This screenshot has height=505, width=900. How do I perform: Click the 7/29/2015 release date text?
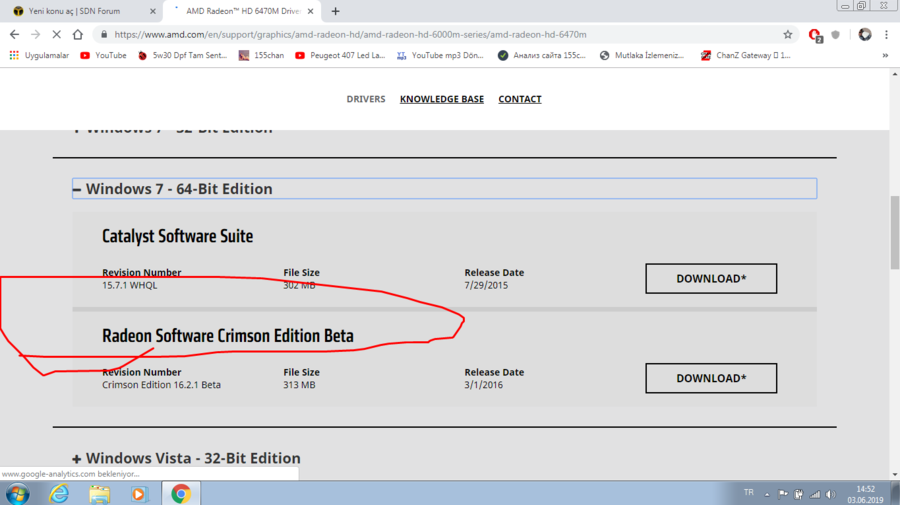486,285
